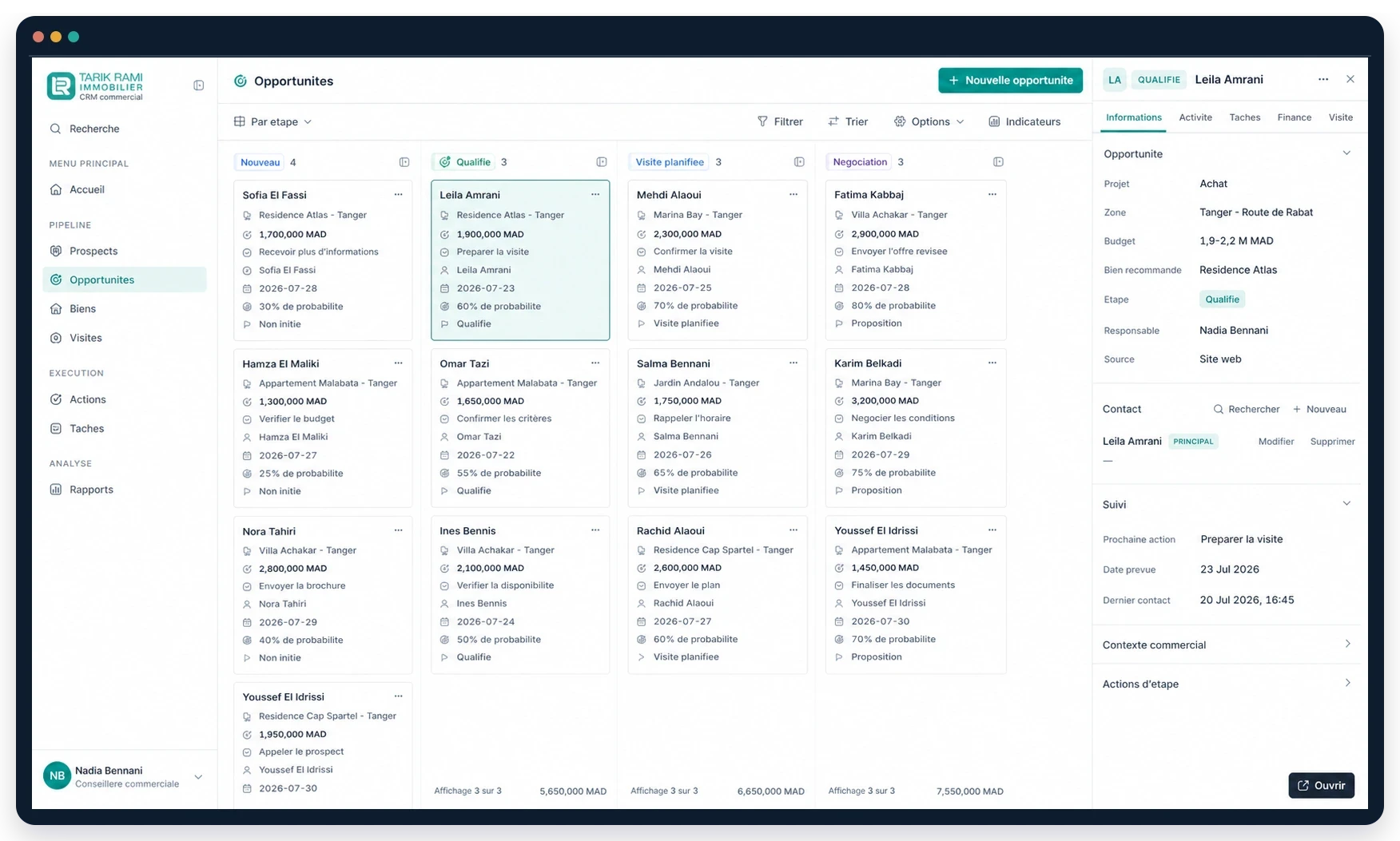Open the Par etape view dropdown
This screenshot has width=1400, height=841.
point(272,121)
